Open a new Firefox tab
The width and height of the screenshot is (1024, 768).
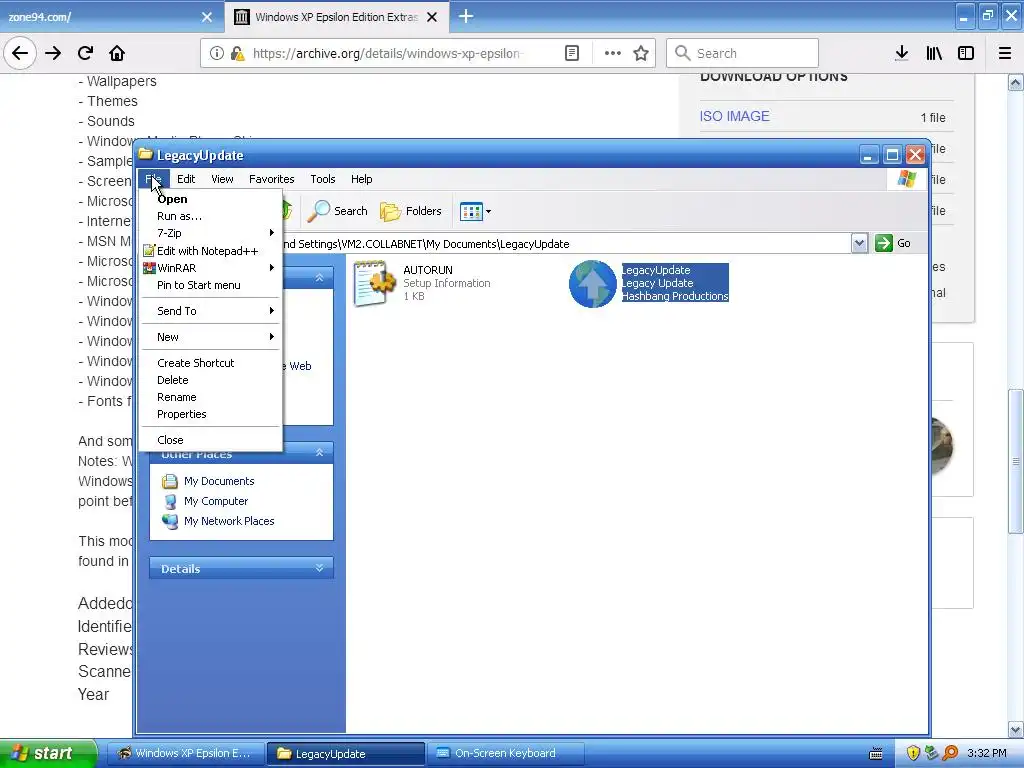point(466,16)
